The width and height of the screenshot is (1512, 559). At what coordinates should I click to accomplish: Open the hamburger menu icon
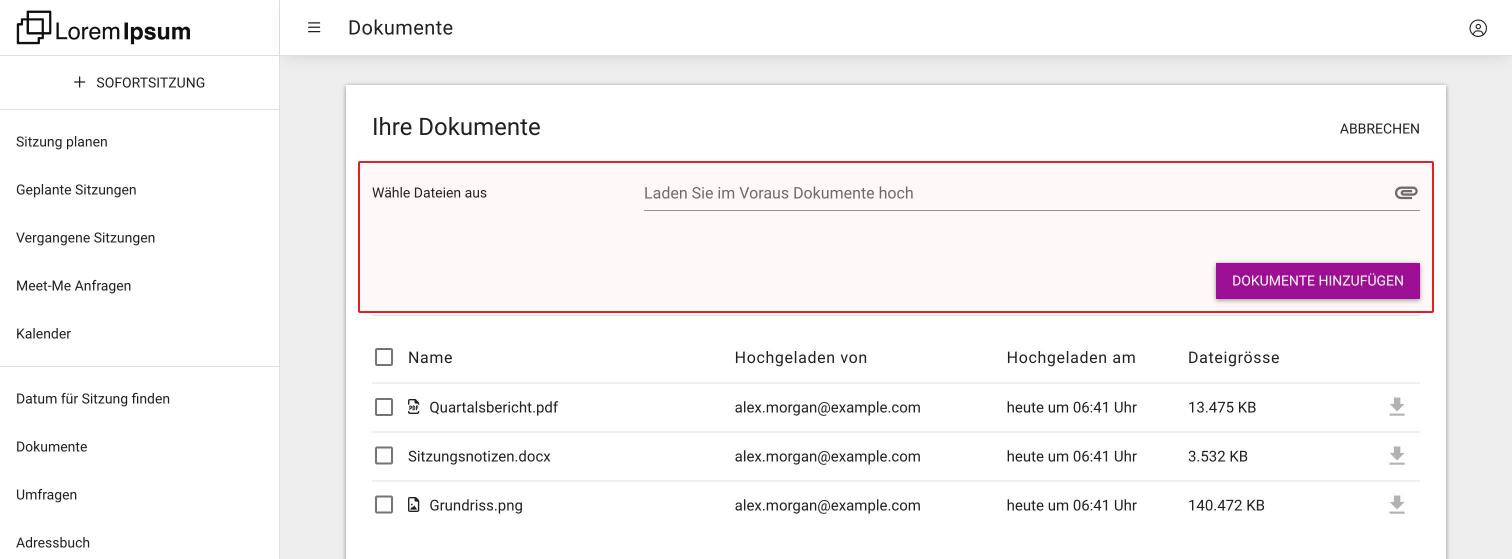pos(314,28)
